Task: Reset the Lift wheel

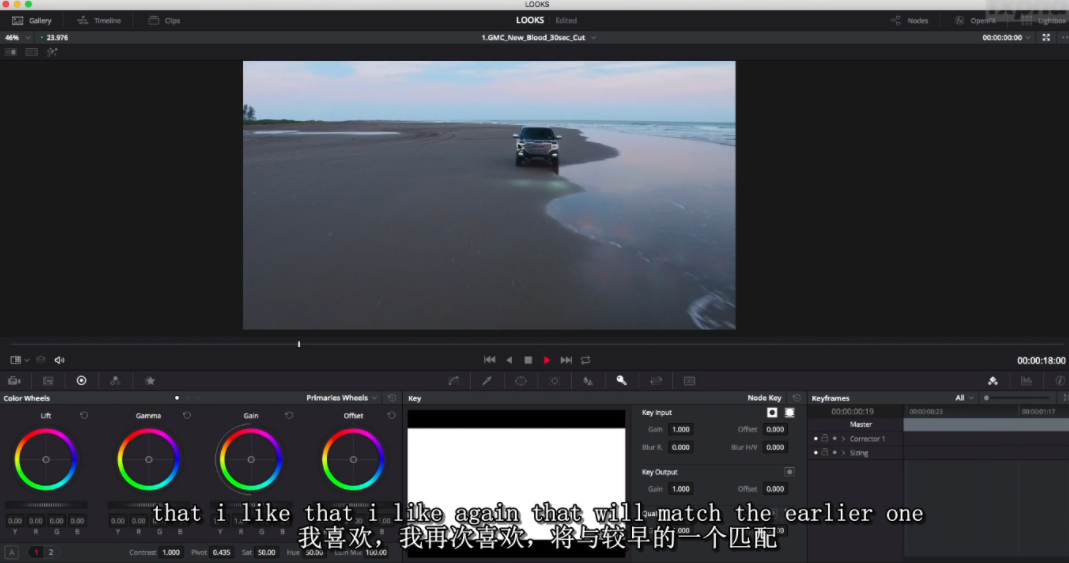Action: (84, 415)
